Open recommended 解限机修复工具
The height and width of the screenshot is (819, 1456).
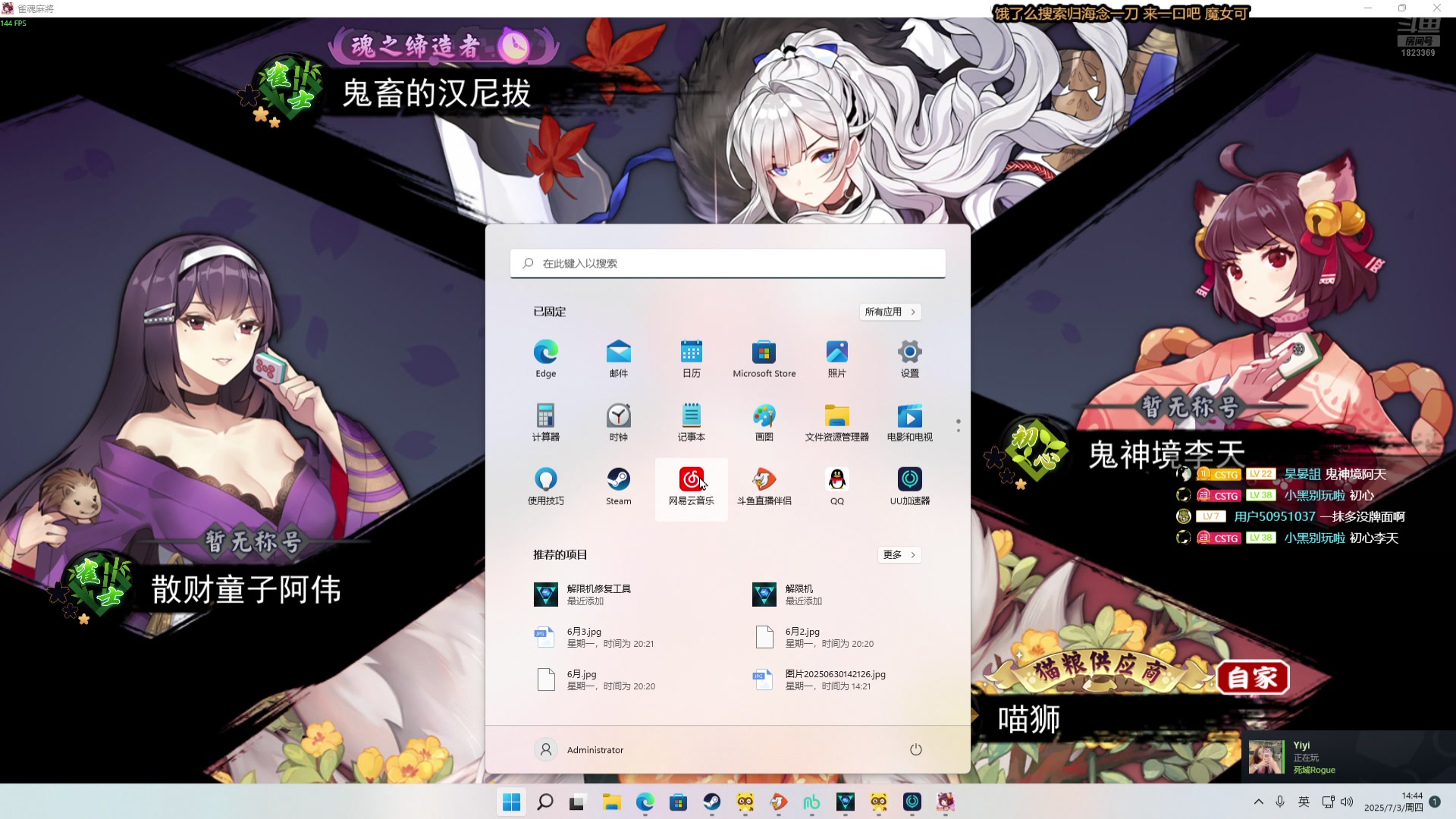[582, 594]
